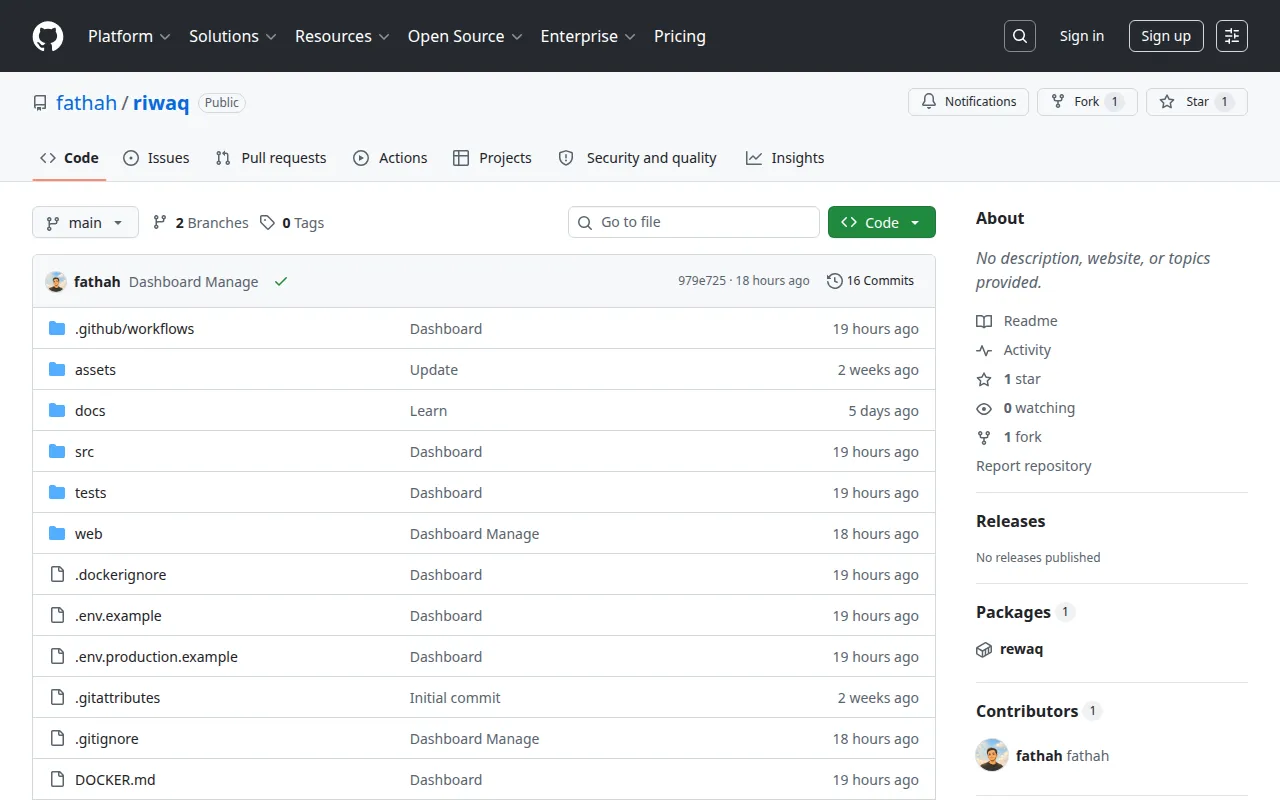This screenshot has width=1280, height=800.
Task: Click the tests folder icon
Action: pos(57,492)
